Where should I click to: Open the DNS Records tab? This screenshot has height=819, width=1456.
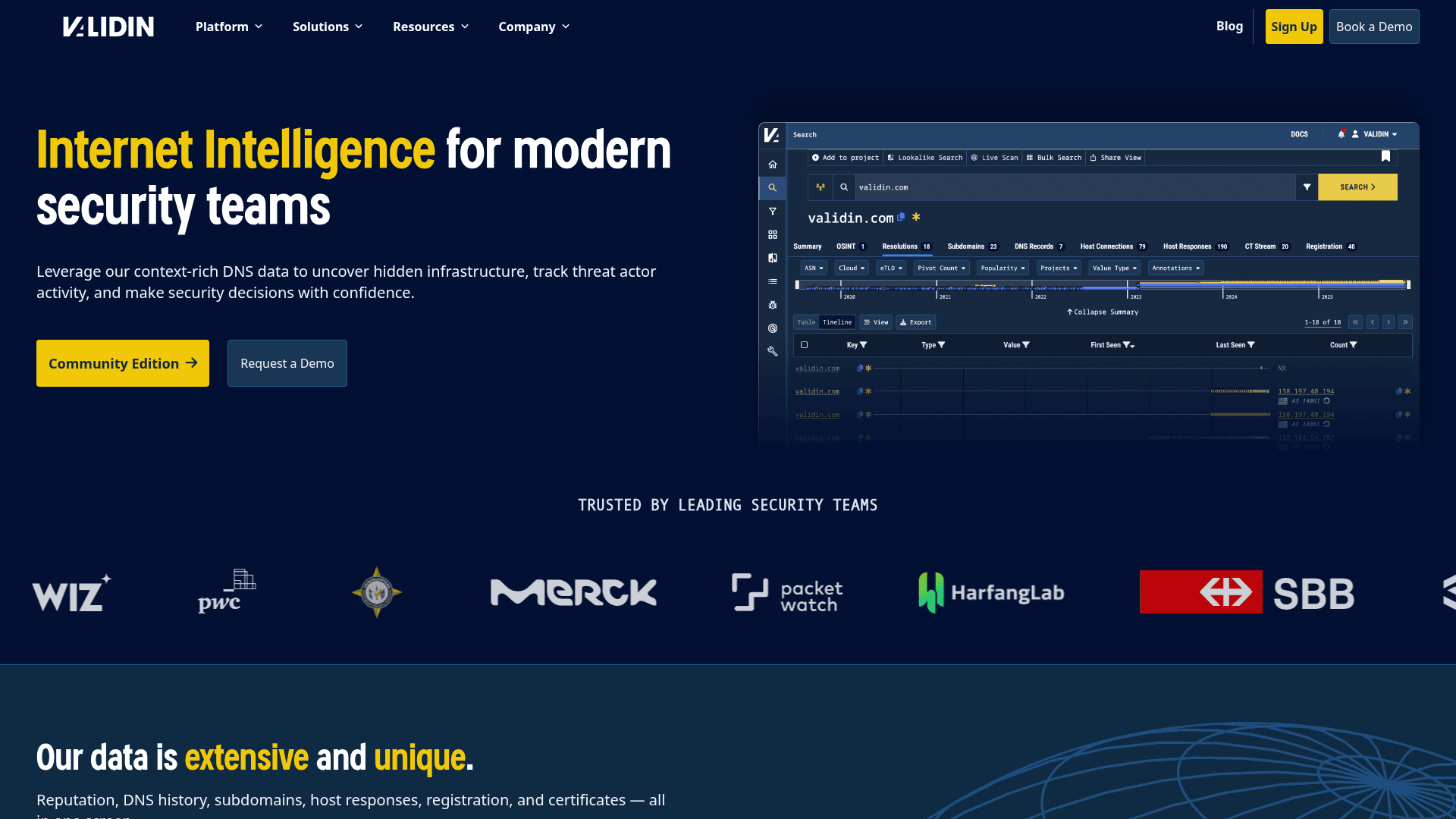coord(1040,246)
